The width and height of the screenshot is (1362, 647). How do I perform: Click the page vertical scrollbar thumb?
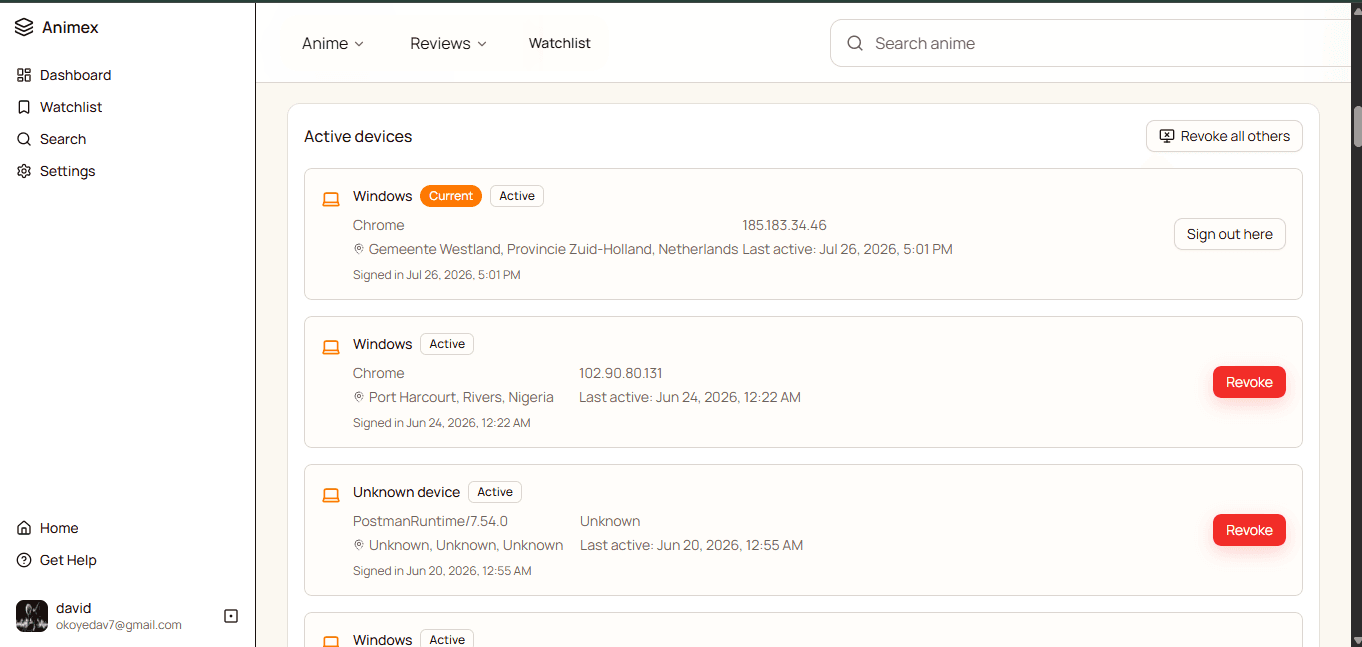click(1357, 127)
